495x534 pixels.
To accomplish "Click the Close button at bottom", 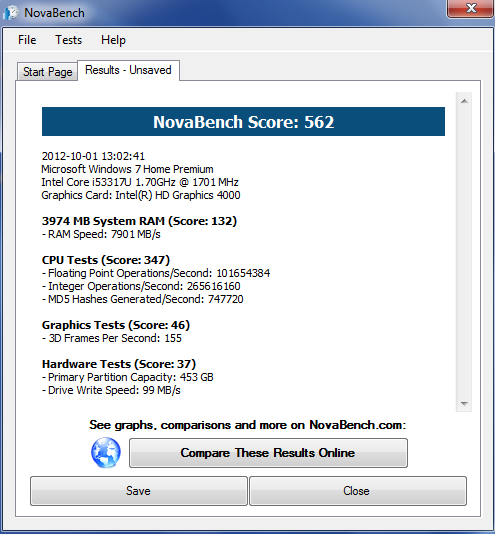I will point(358,491).
